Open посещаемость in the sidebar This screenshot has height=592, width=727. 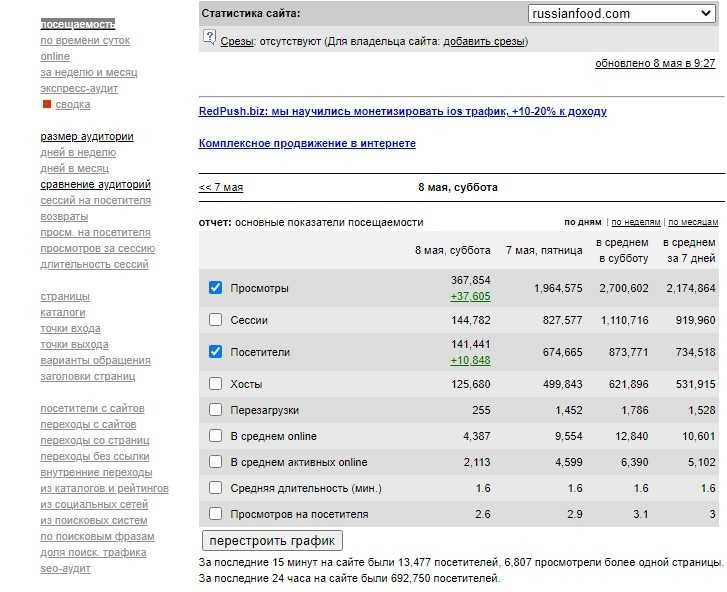pyautogui.click(x=77, y=24)
